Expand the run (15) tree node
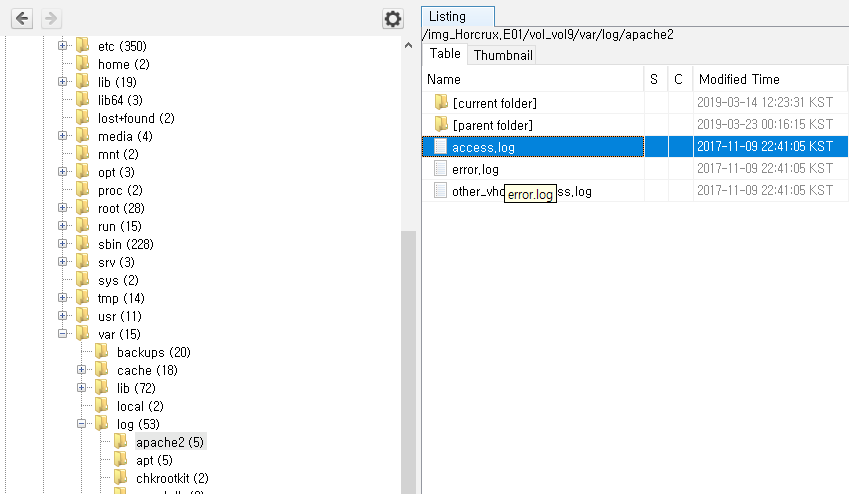This screenshot has height=494, width=849. [x=62, y=225]
